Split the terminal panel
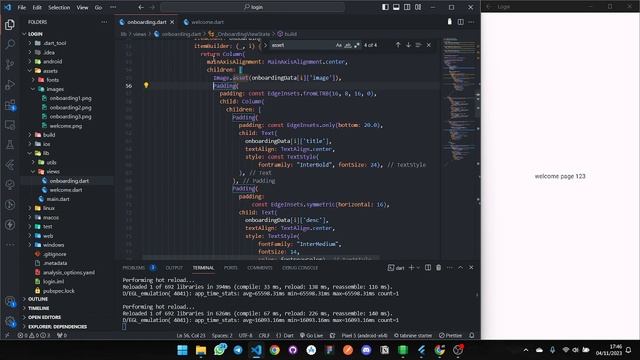This screenshot has width=640, height=360. 428,268
